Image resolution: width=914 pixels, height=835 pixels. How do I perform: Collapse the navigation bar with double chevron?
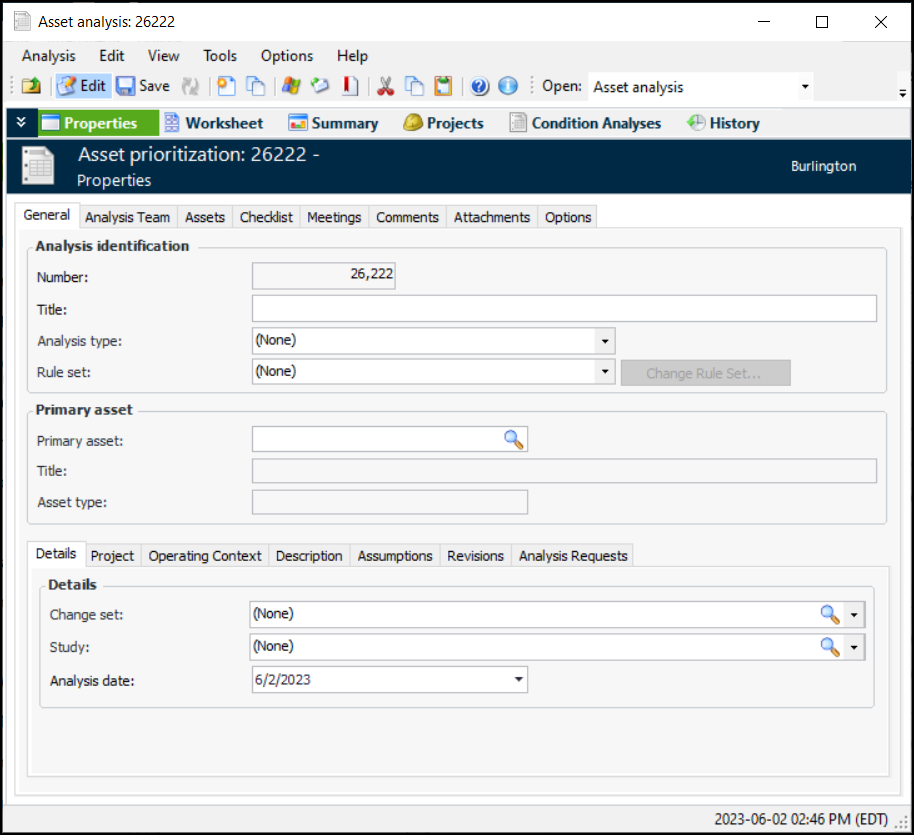(21, 123)
